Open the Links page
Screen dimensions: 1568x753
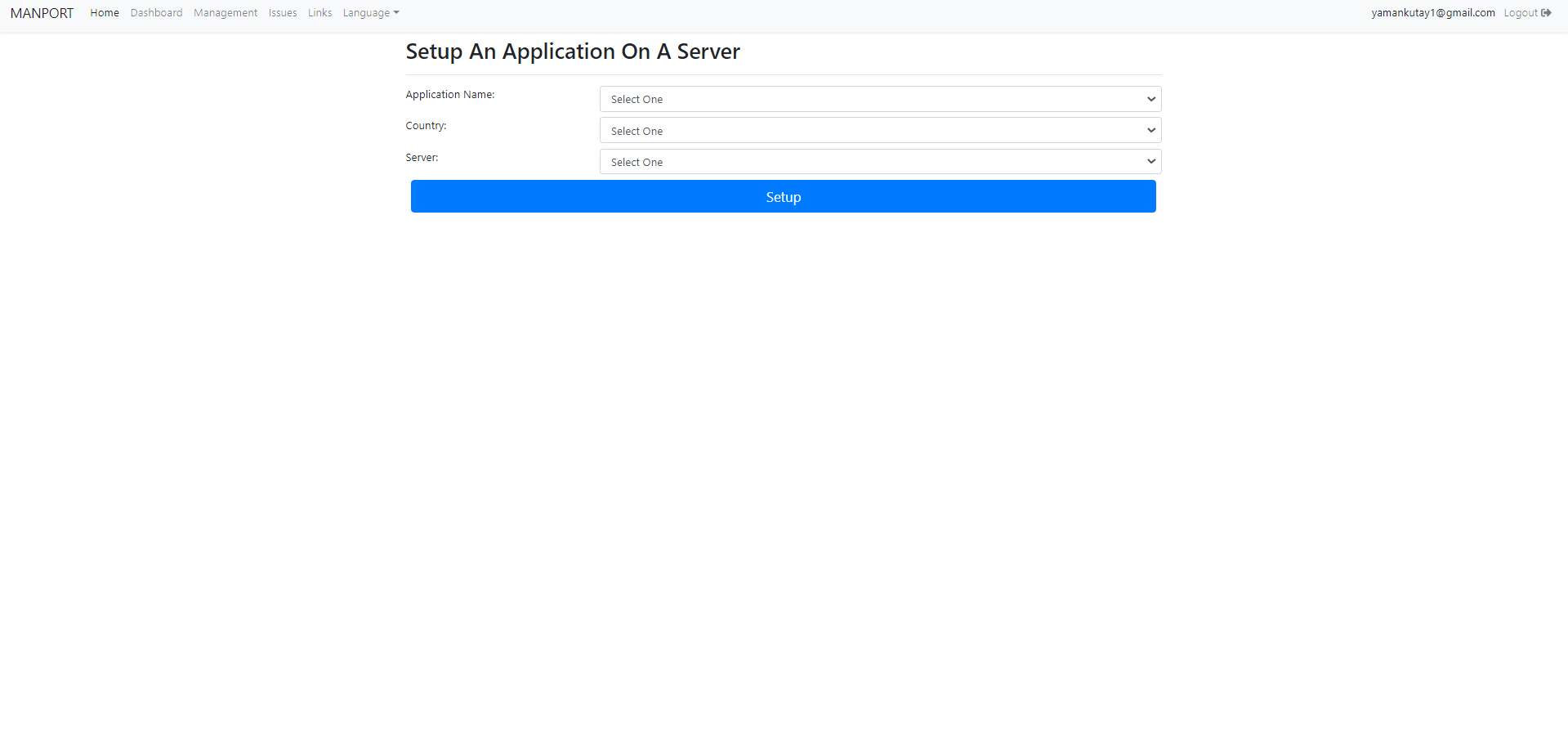pos(319,12)
